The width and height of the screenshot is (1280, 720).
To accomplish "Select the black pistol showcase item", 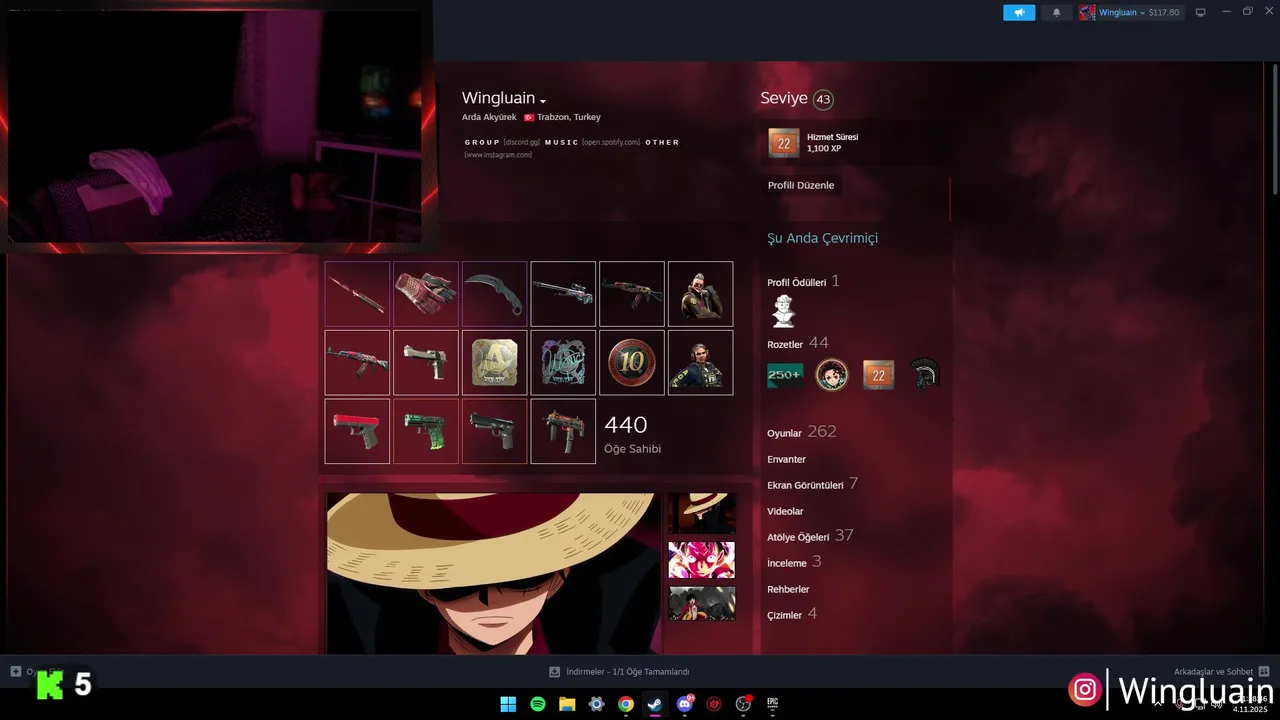I will point(495,432).
